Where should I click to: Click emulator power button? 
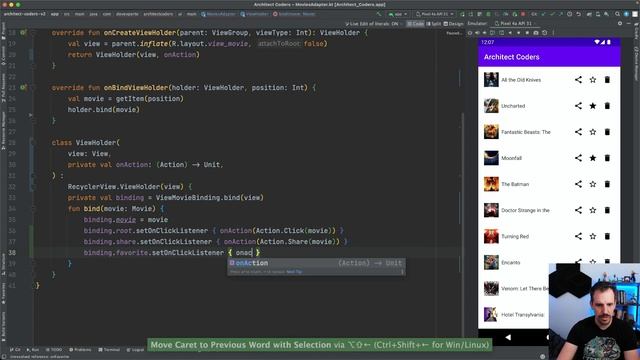point(470,33)
